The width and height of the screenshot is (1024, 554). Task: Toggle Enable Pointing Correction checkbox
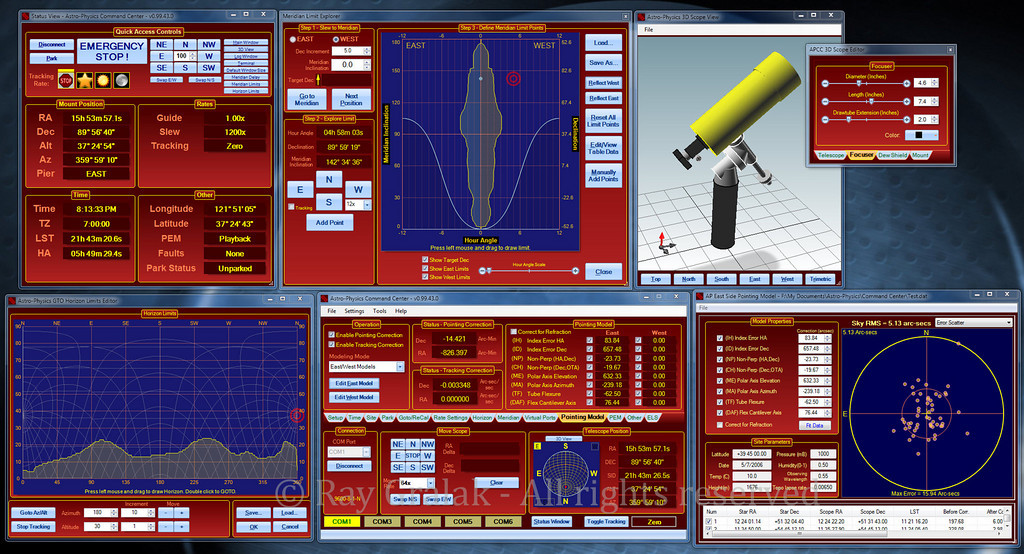coord(332,334)
